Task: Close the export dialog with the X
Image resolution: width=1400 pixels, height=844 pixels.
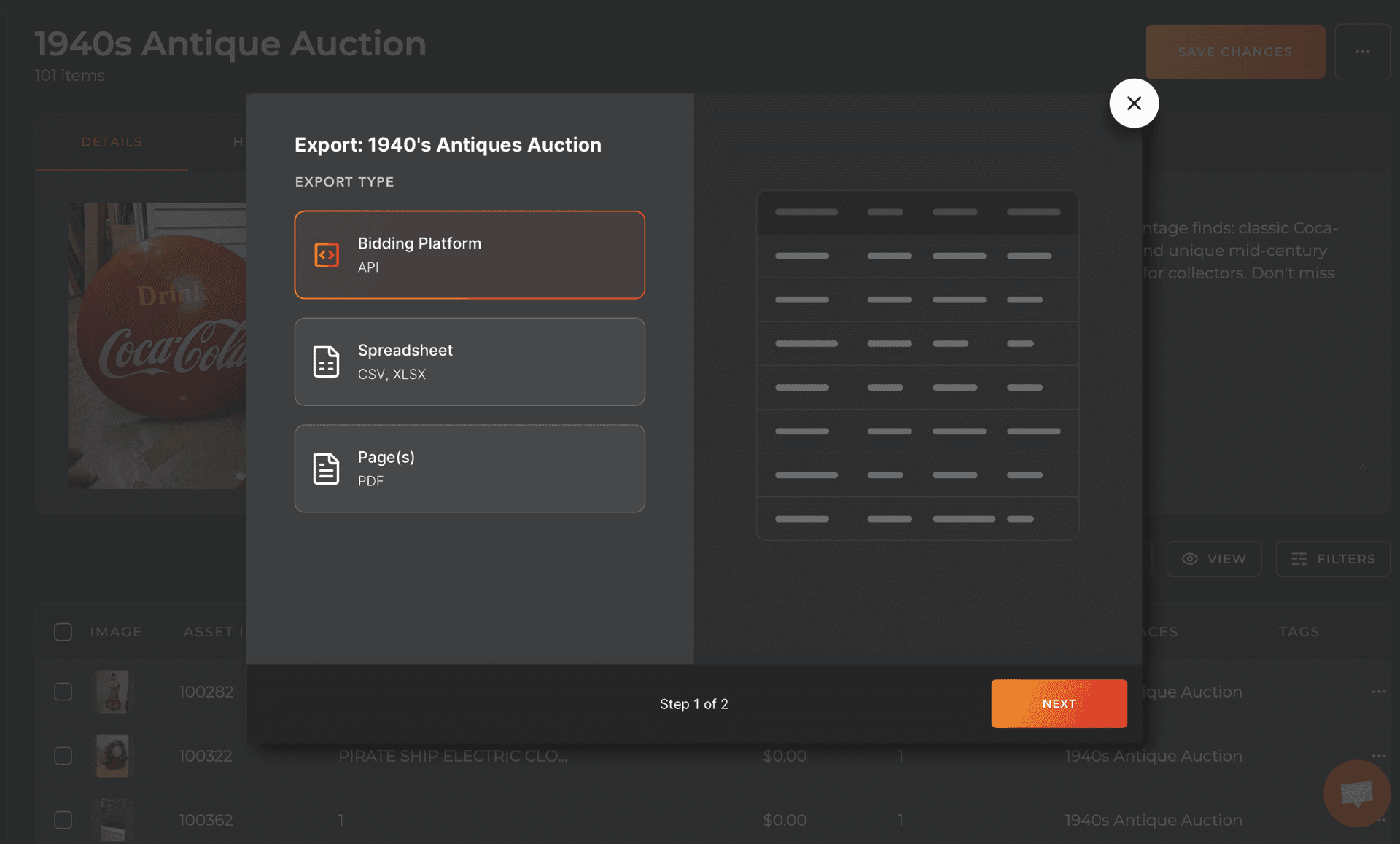Action: 1133,103
